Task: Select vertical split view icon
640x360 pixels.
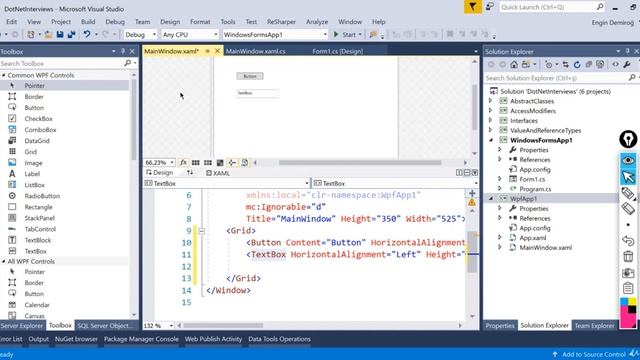Action: tap(459, 173)
